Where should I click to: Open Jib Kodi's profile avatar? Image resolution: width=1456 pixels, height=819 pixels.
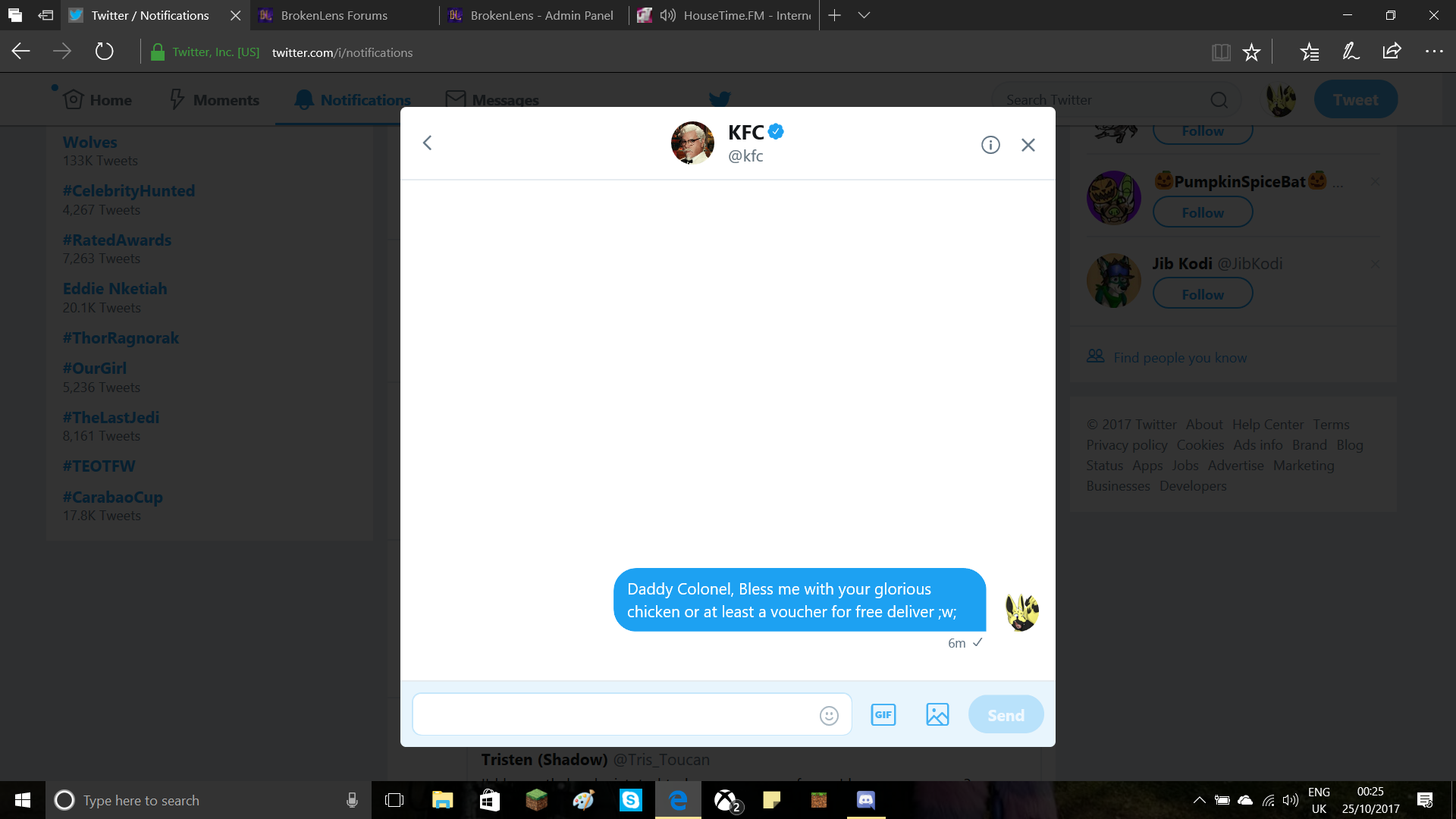(x=1113, y=280)
